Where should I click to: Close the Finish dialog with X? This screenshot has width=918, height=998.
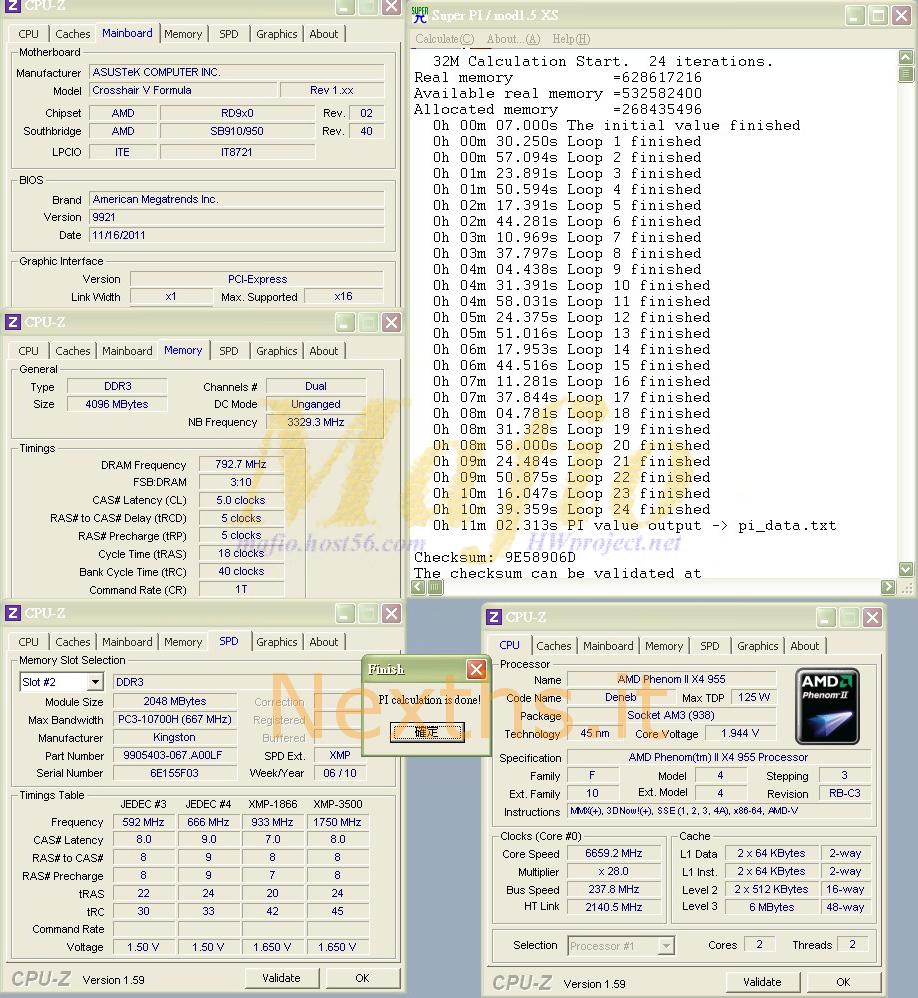point(476,669)
